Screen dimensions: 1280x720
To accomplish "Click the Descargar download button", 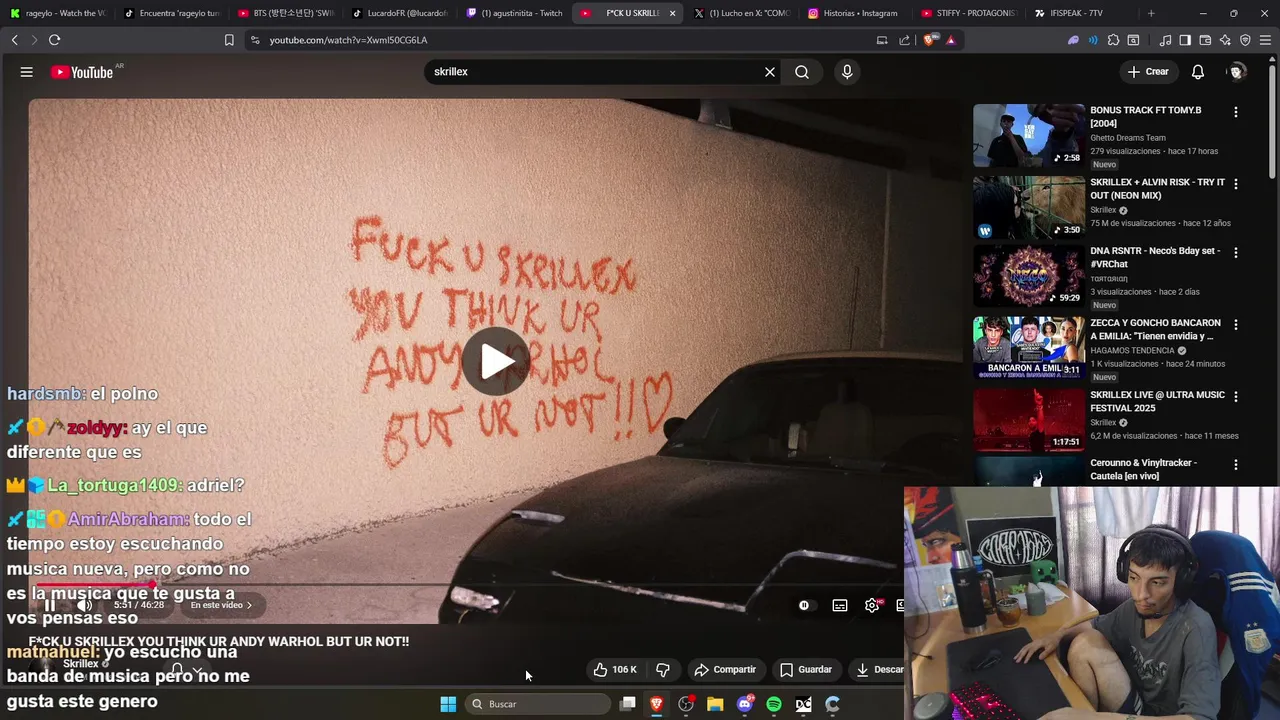I will tap(878, 670).
